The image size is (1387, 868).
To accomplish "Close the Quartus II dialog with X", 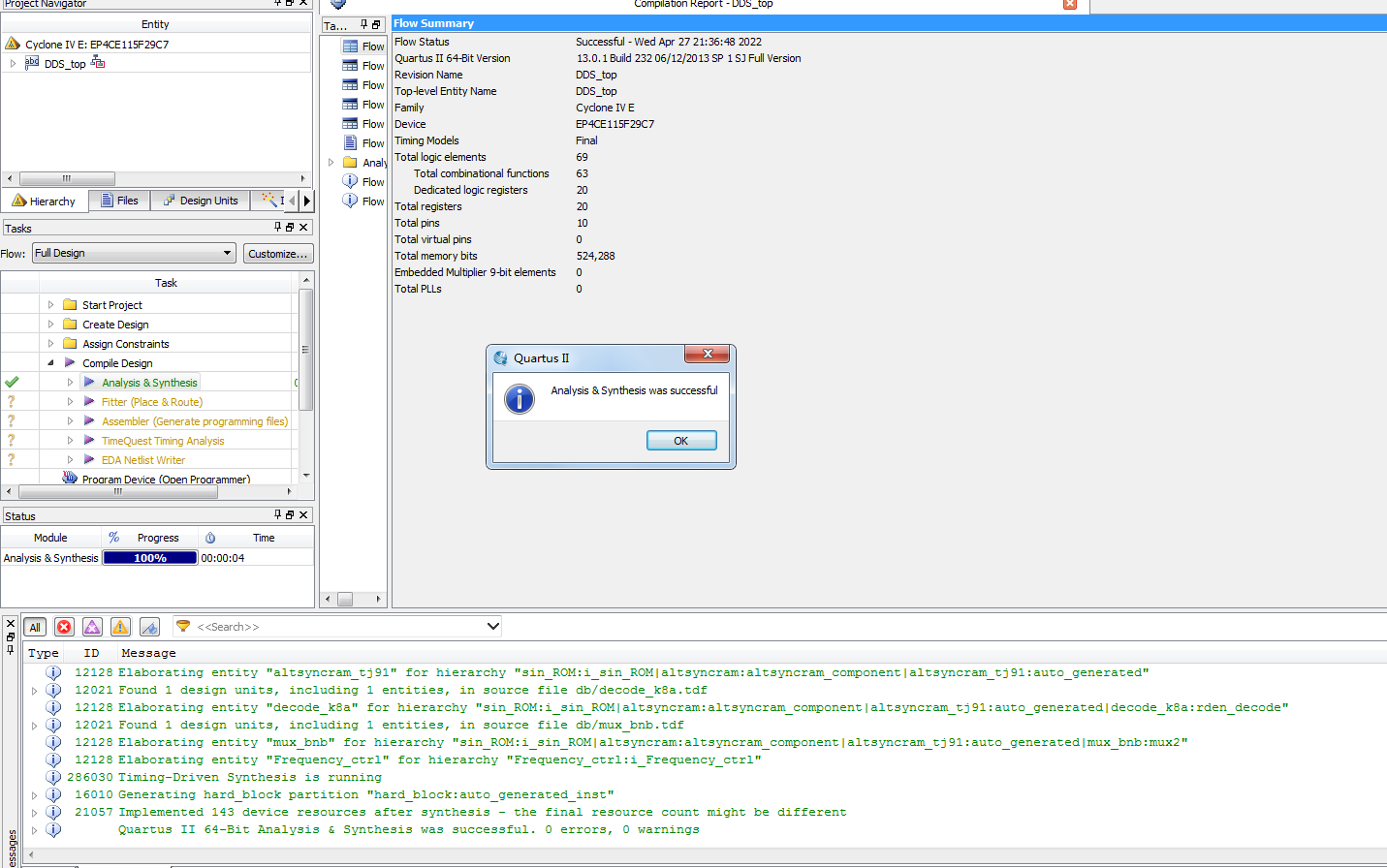I will pyautogui.click(x=708, y=354).
